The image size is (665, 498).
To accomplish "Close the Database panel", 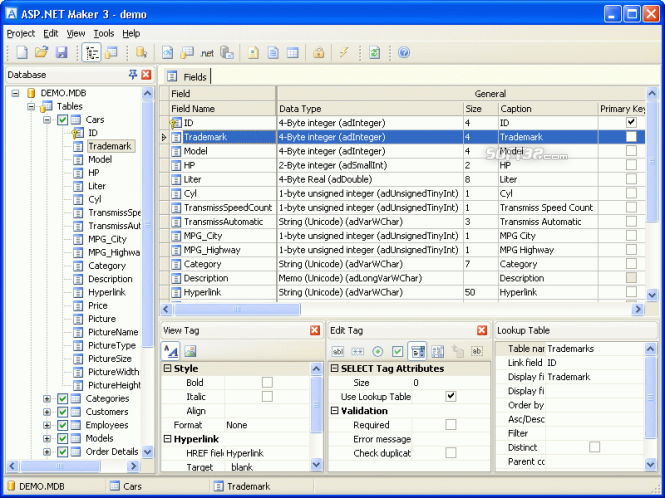I will click(146, 75).
